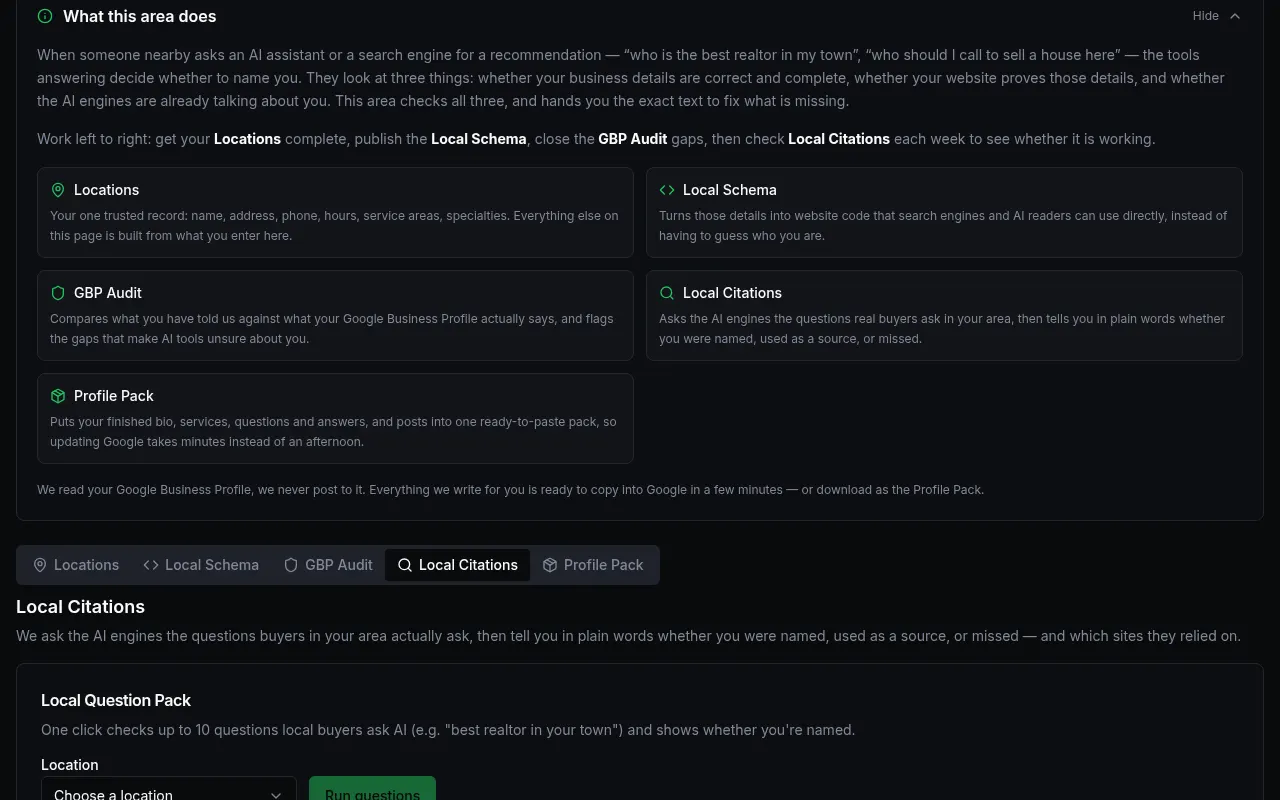Select the Local Citations tab
Screen dimensions: 1280x800
458,565
